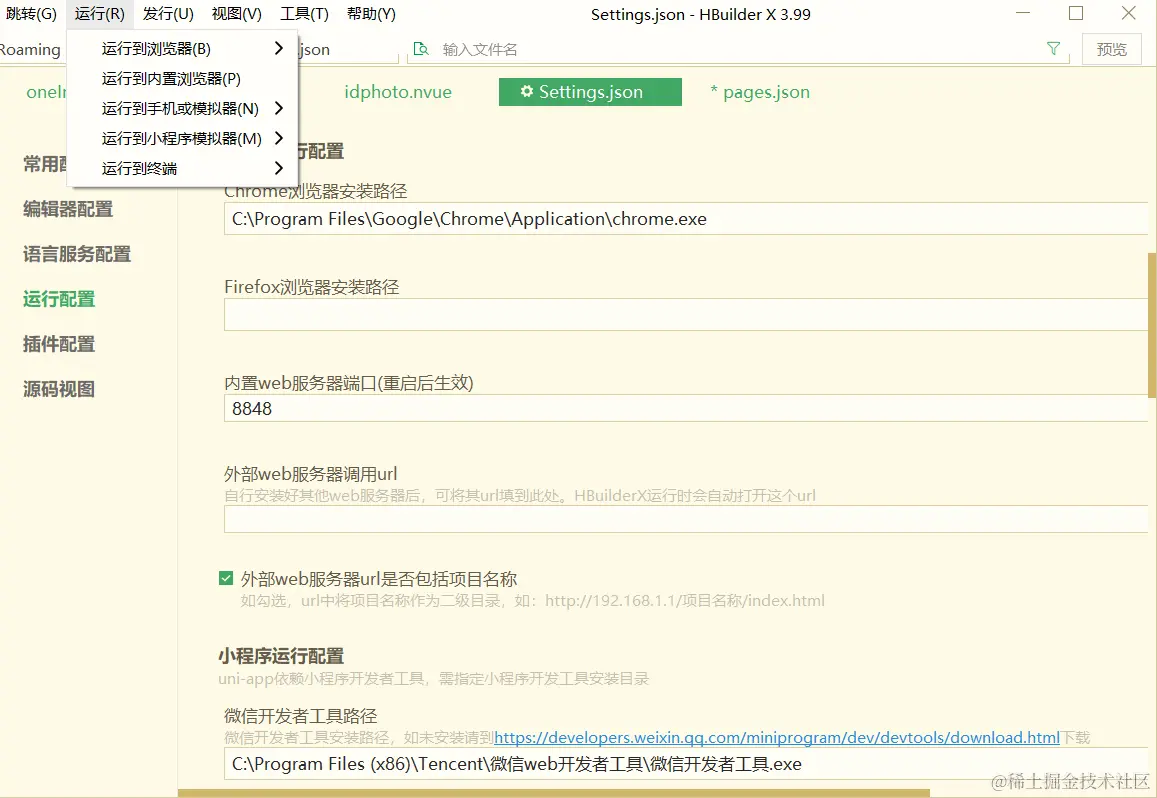Click the Chrome install path field

pyautogui.click(x=685, y=219)
